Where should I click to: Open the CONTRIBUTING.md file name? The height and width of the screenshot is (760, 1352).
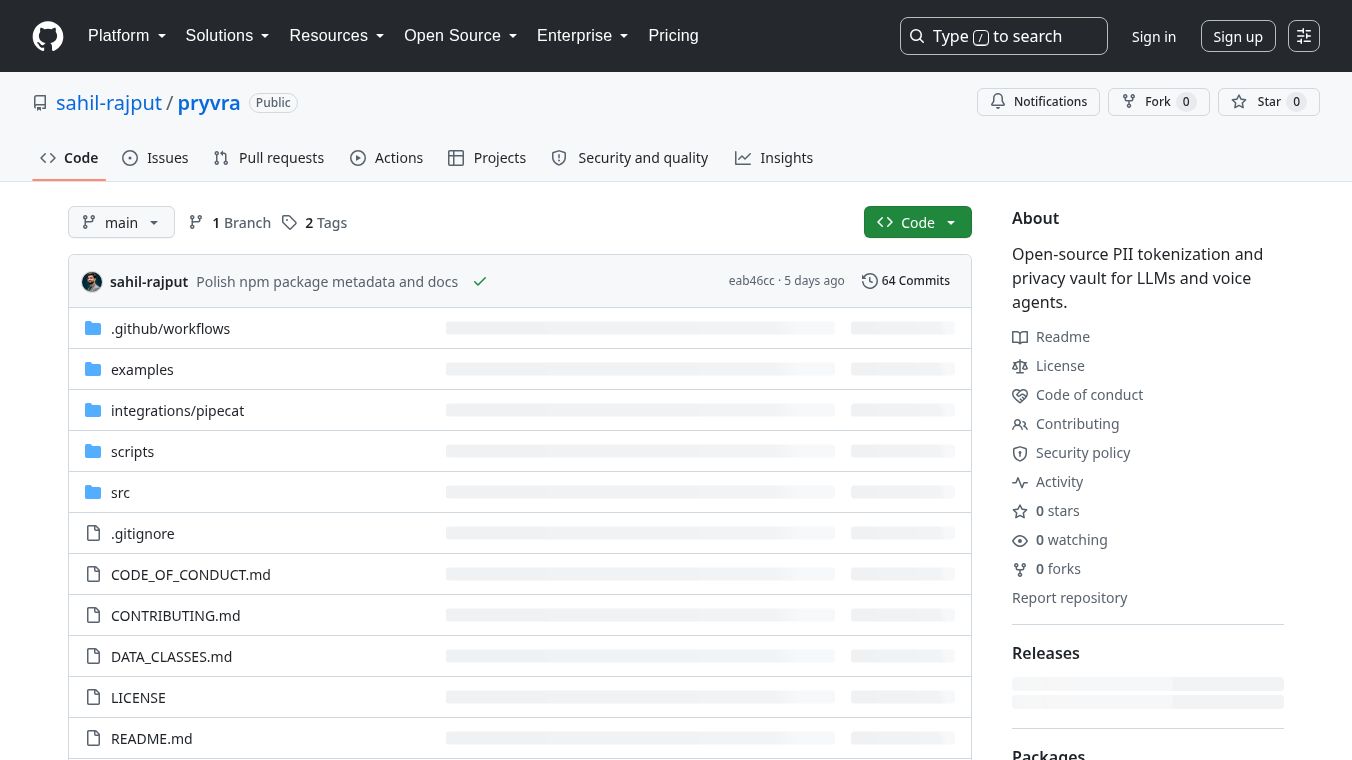[175, 615]
